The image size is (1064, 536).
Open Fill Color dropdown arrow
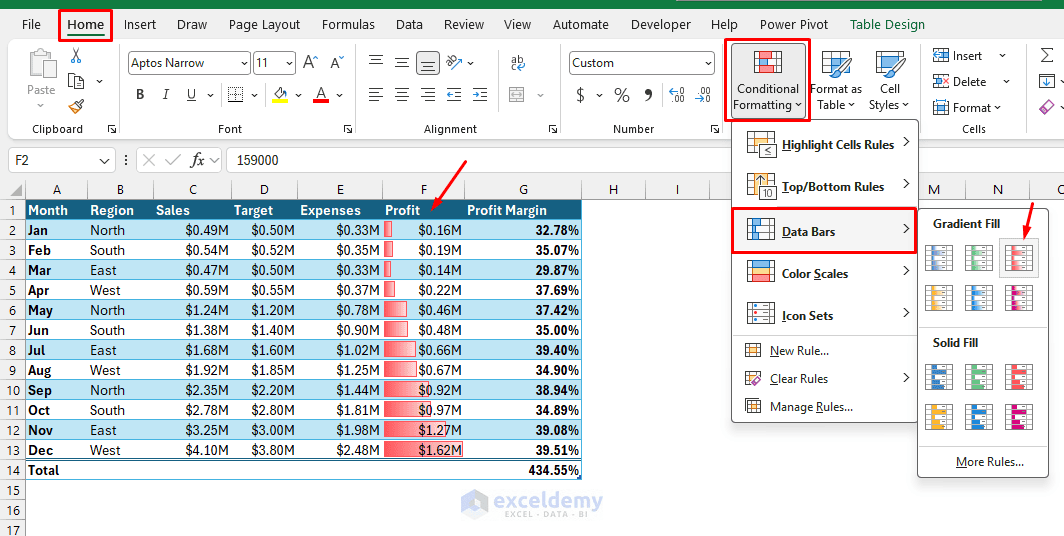298,95
